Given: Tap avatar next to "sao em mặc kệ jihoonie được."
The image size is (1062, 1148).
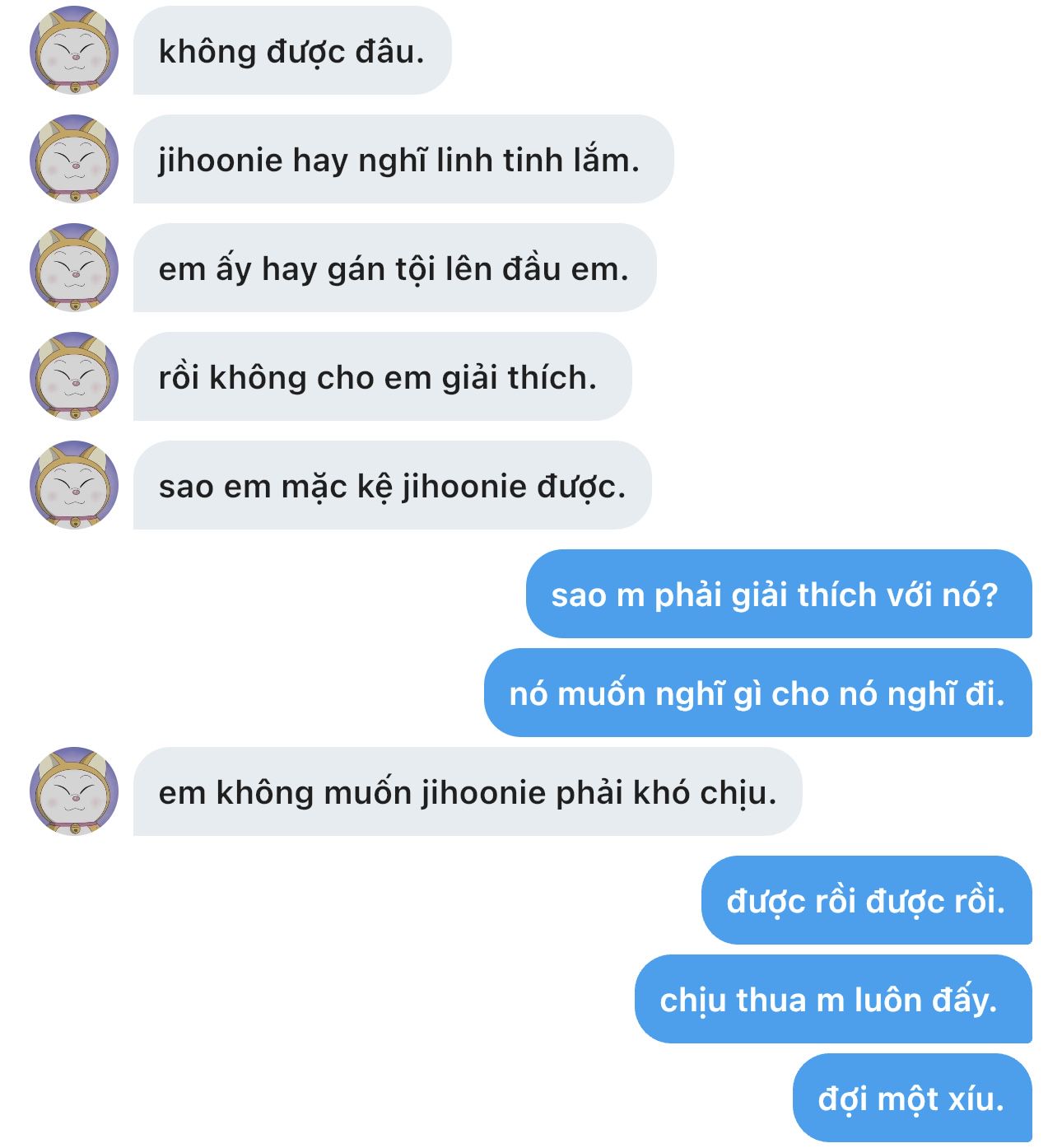Looking at the screenshot, I should tap(74, 485).
